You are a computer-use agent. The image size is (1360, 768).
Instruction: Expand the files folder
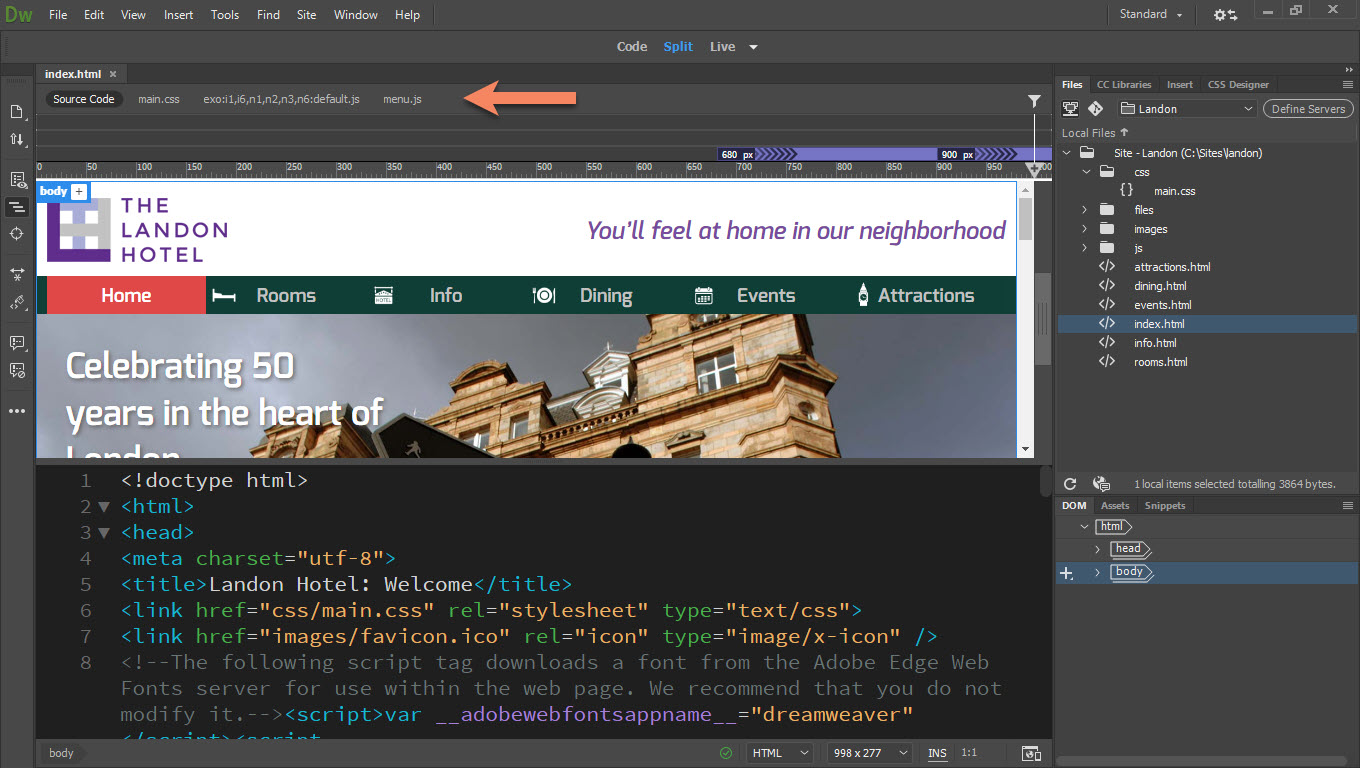pyautogui.click(x=1085, y=210)
